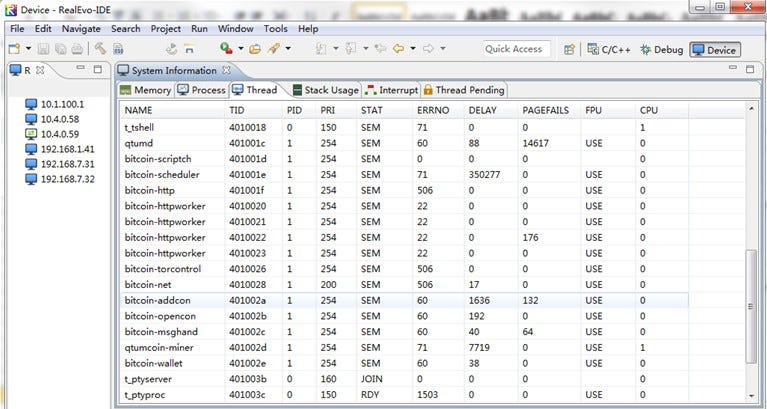The image size is (767, 409).
Task: Click the binary file icon next to hammer
Action: tap(118, 49)
